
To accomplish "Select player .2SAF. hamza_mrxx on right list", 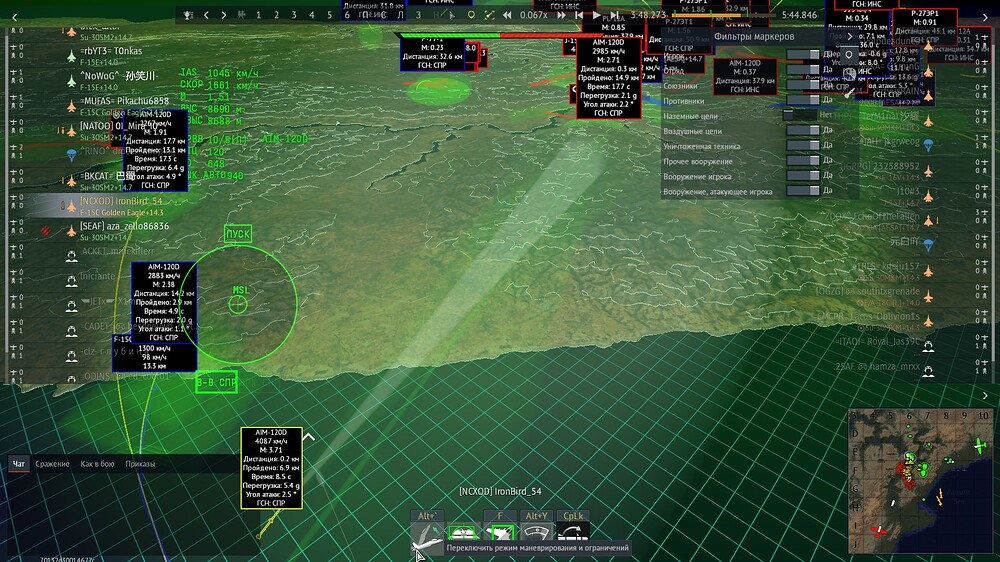I will tap(878, 366).
